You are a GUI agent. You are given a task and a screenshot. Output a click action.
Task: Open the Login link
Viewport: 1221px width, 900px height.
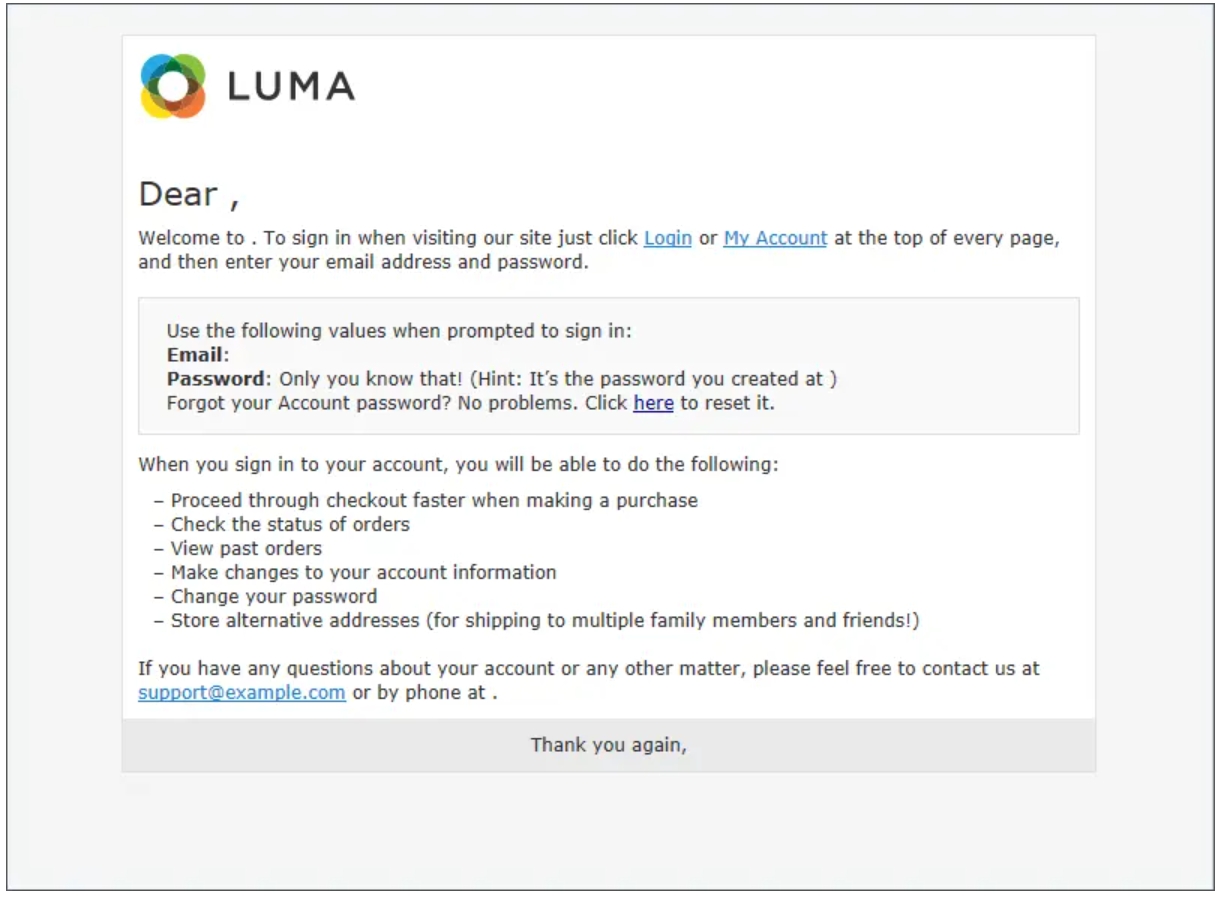[668, 239]
